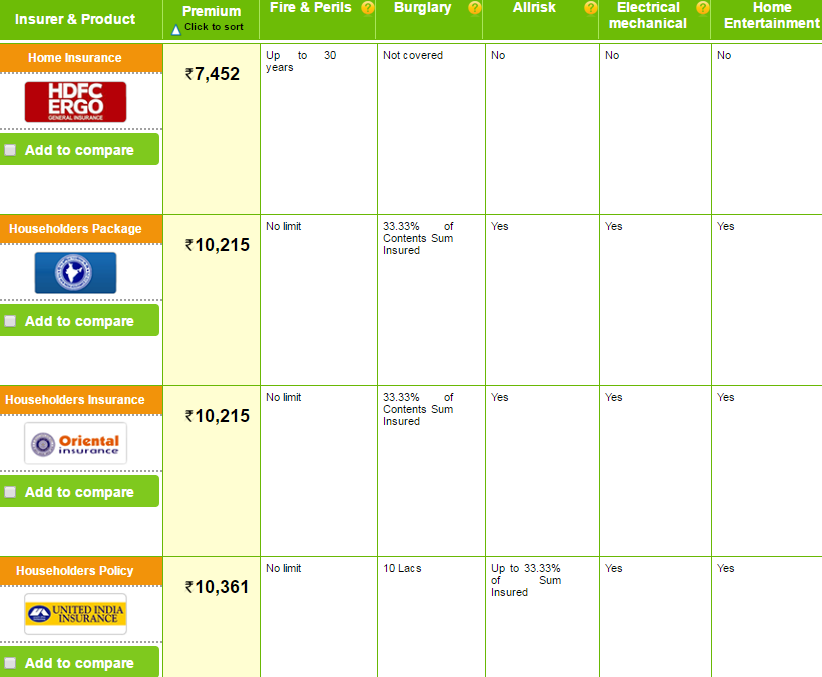Click the Oriental Insurance logo
822x677 pixels.
tap(75, 444)
